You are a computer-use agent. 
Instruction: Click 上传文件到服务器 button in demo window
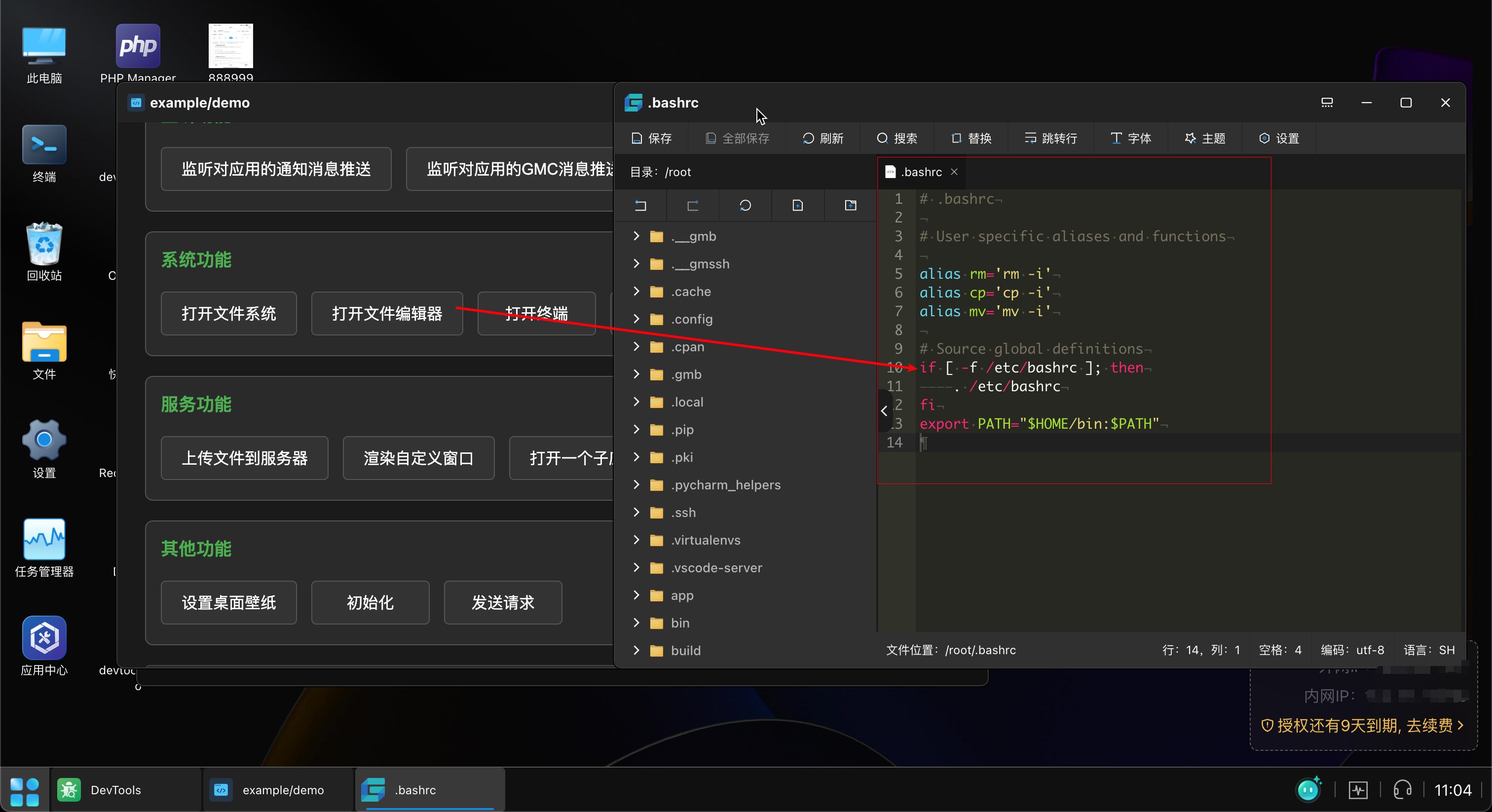(244, 458)
